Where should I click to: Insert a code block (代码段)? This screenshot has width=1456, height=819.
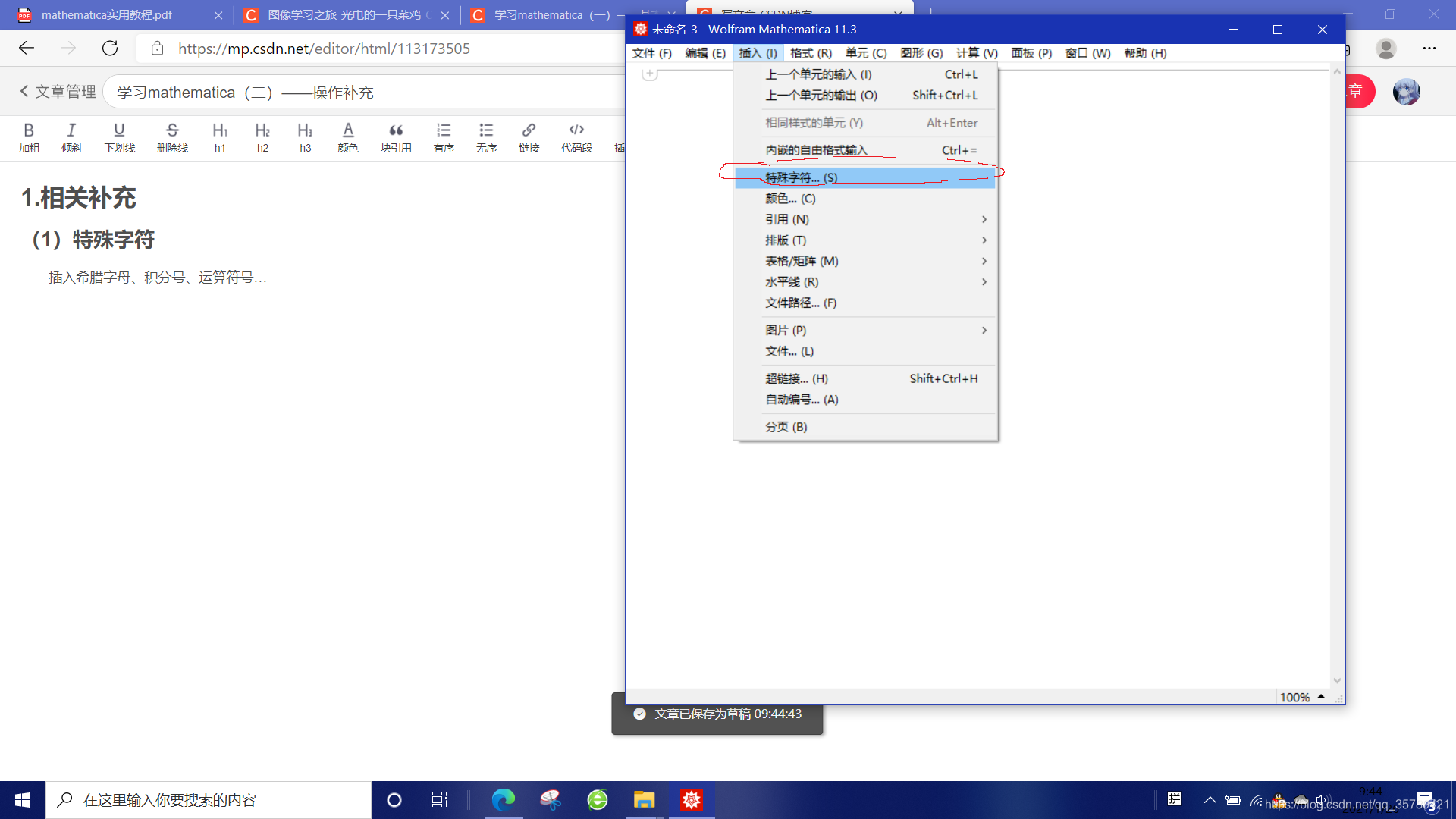click(576, 136)
